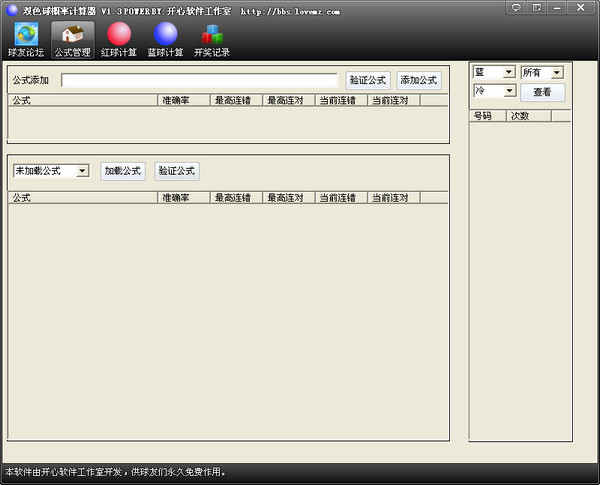Sort lower table by 最高连错 column

pos(236,198)
